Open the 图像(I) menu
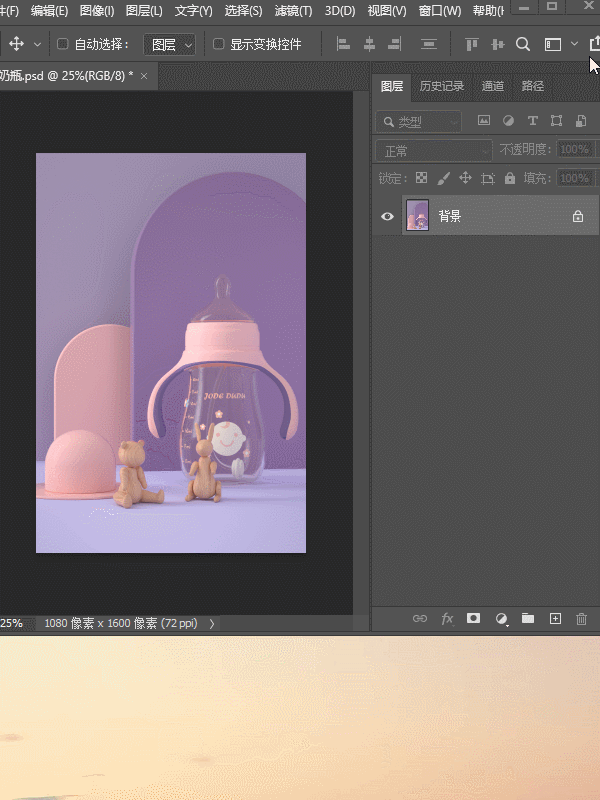This screenshot has width=600, height=800. coord(97,10)
